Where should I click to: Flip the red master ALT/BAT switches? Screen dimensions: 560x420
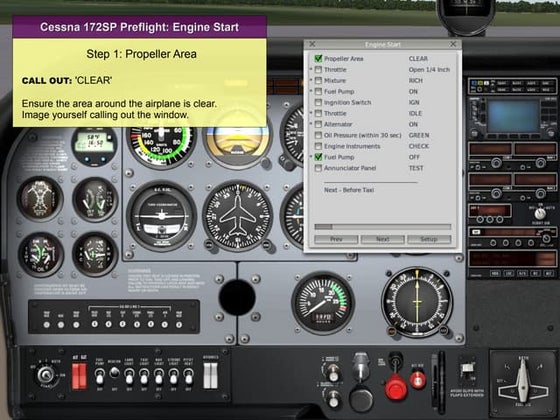79,376
